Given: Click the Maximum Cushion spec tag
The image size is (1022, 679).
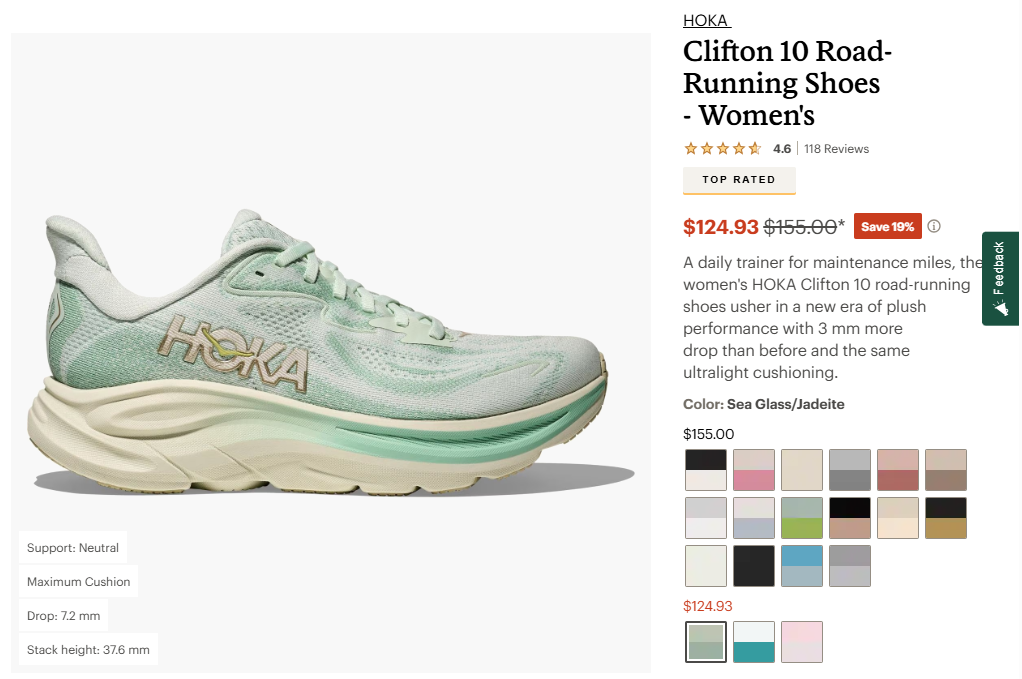Looking at the screenshot, I should tap(79, 582).
